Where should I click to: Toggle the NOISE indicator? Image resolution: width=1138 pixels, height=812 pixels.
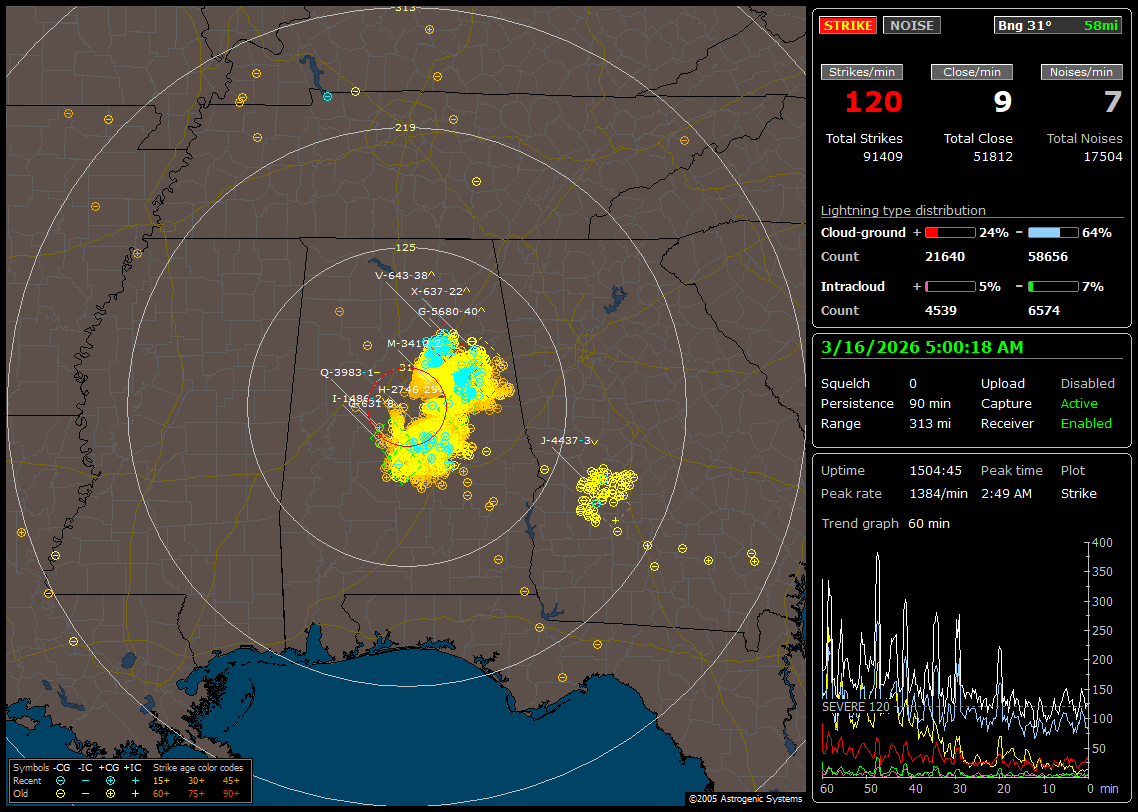pyautogui.click(x=911, y=25)
